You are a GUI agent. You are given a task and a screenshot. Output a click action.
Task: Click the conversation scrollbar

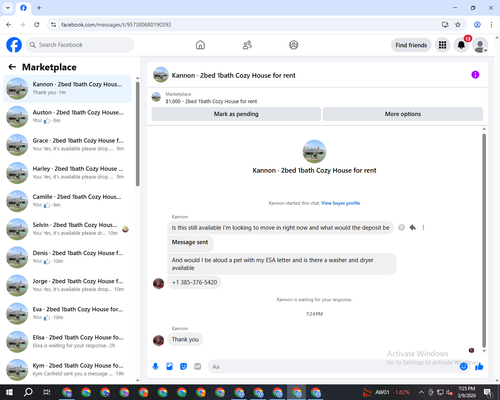pyautogui.click(x=484, y=240)
